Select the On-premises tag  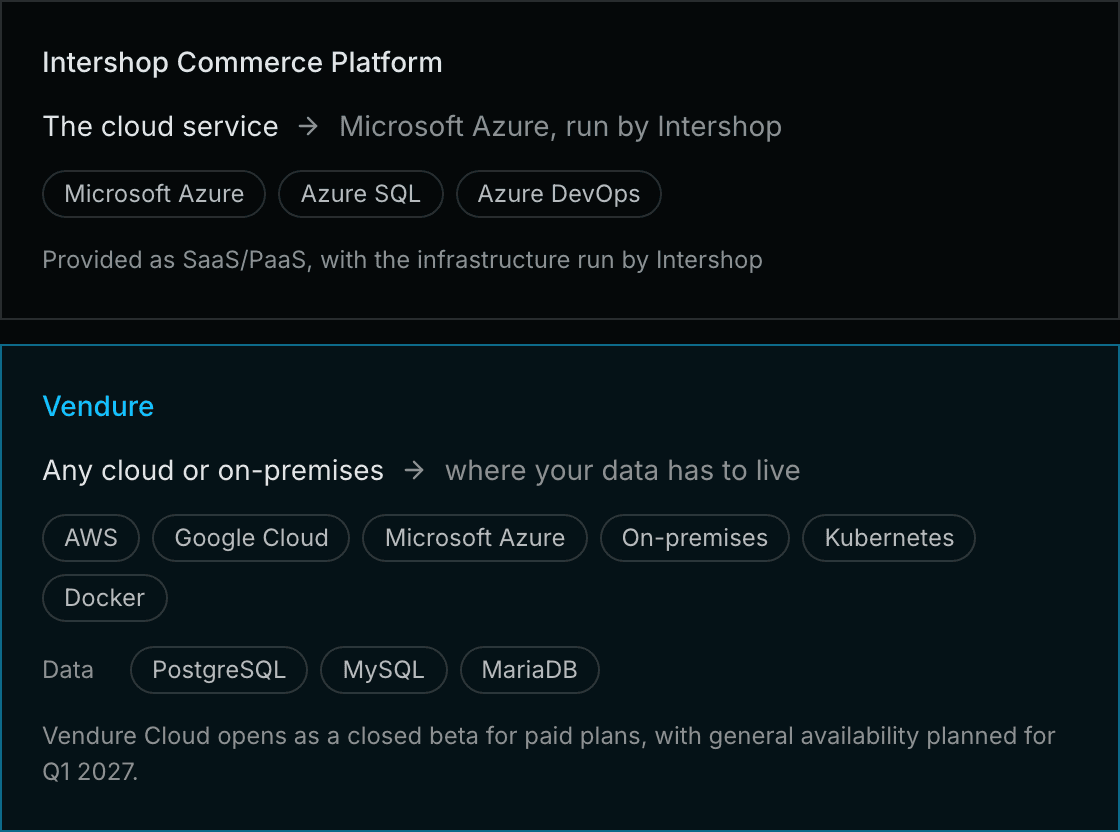click(695, 538)
